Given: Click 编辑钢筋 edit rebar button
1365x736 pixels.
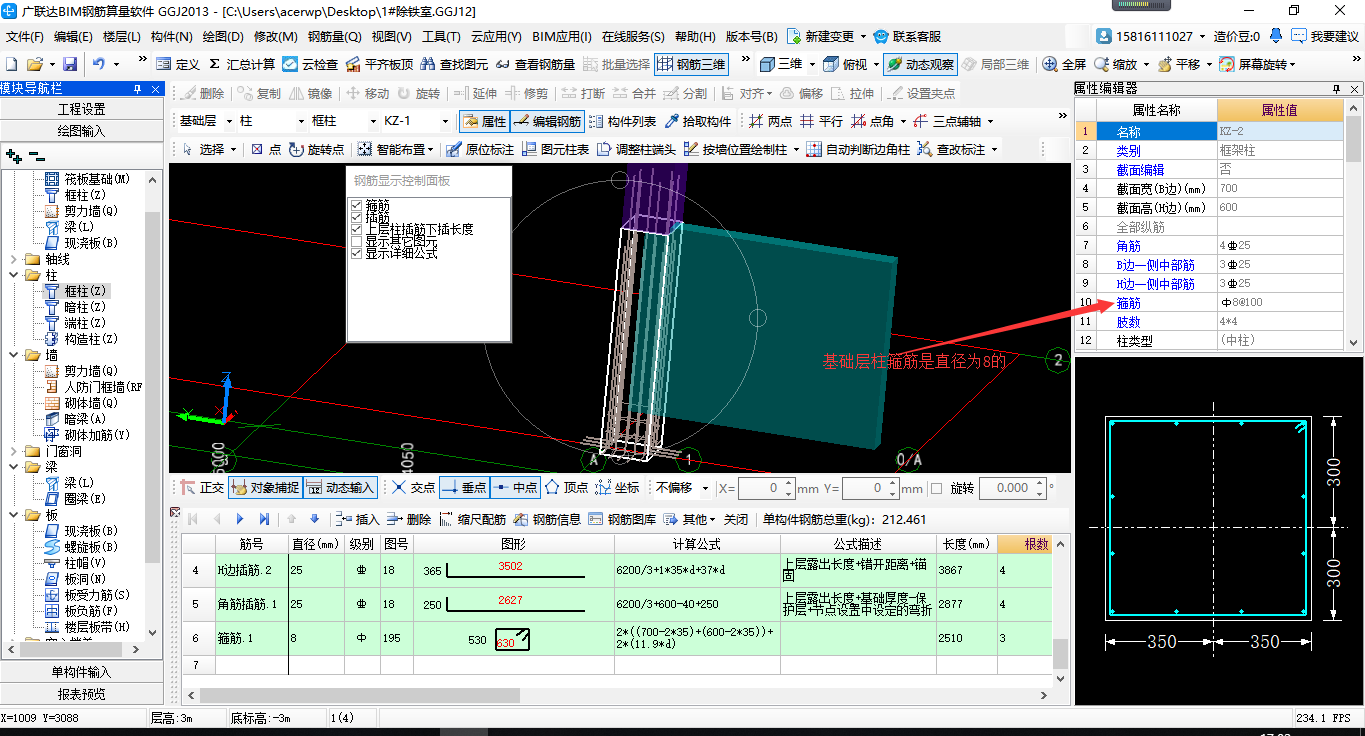Looking at the screenshot, I should [x=547, y=121].
